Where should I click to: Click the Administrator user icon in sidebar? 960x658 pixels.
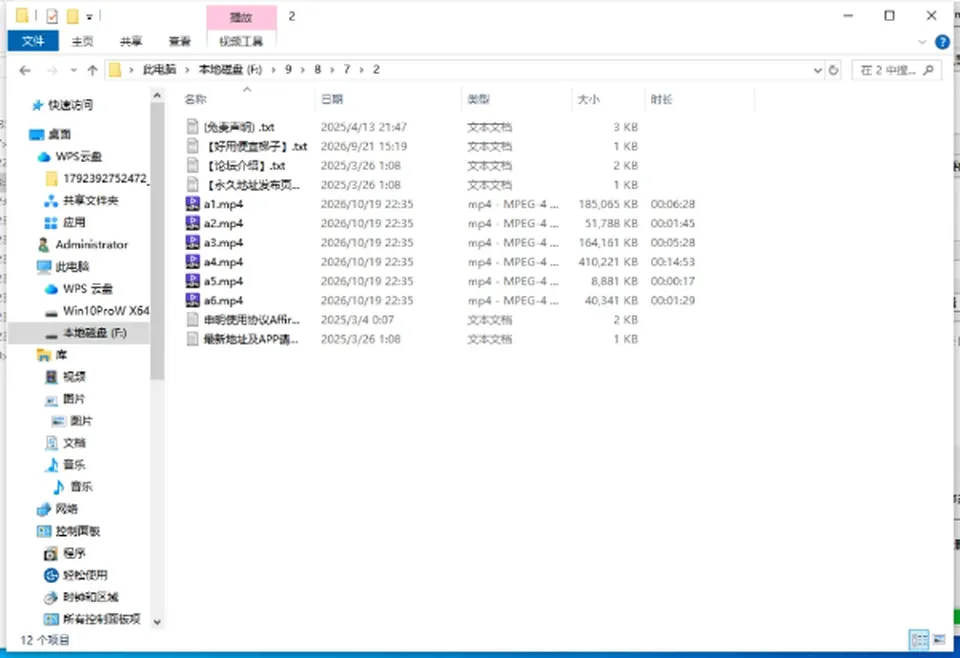[43, 245]
